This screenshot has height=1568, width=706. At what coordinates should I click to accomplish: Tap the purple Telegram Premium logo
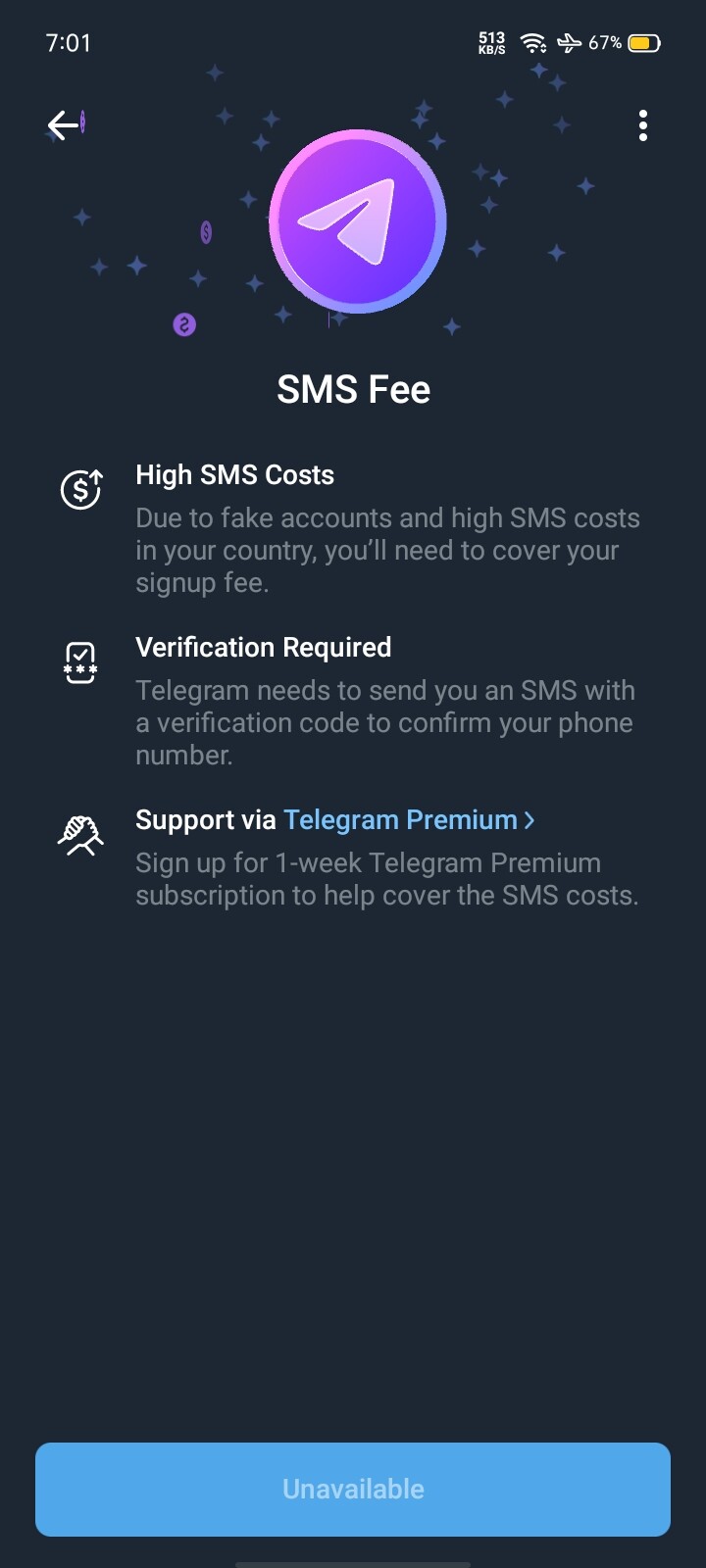click(x=357, y=222)
